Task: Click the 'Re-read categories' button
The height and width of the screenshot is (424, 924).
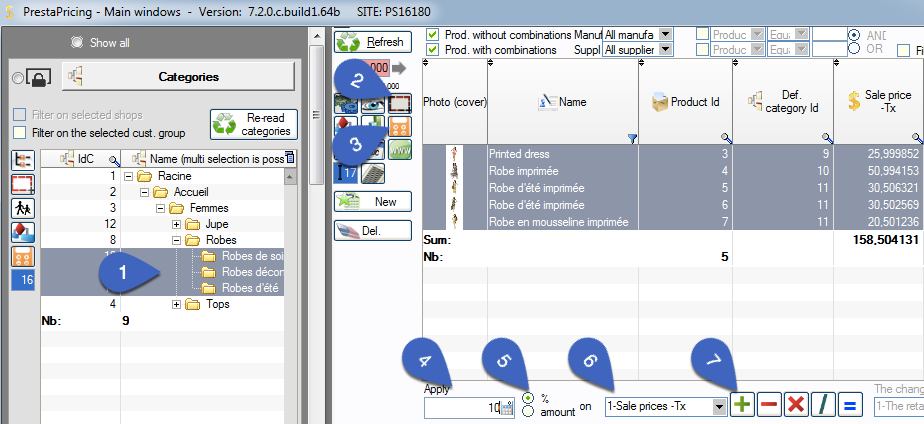Action: tap(252, 124)
